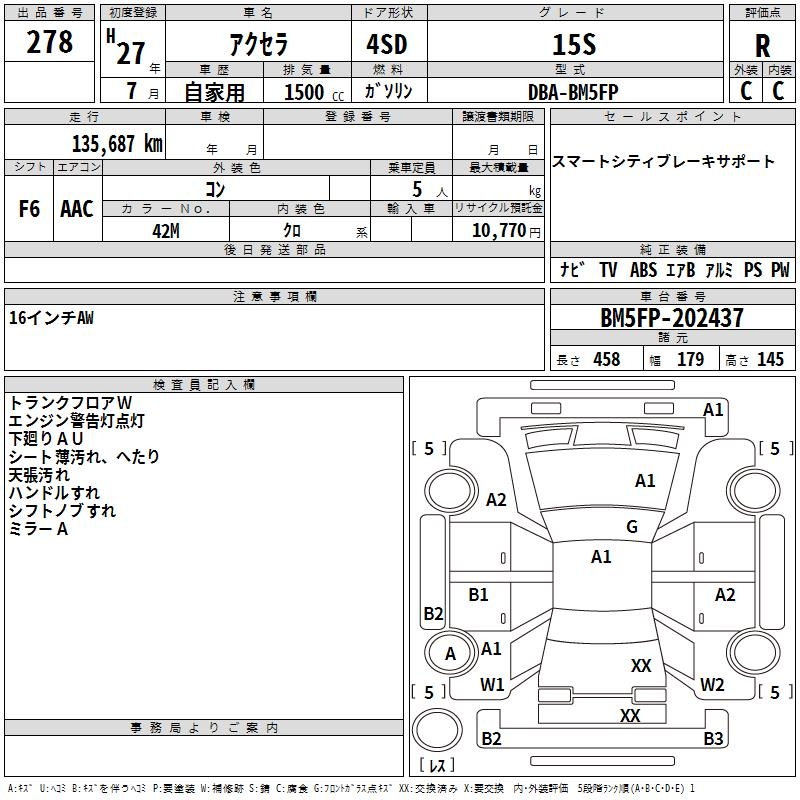Select the sales point スマートシティブレーキサポート

coord(663,161)
